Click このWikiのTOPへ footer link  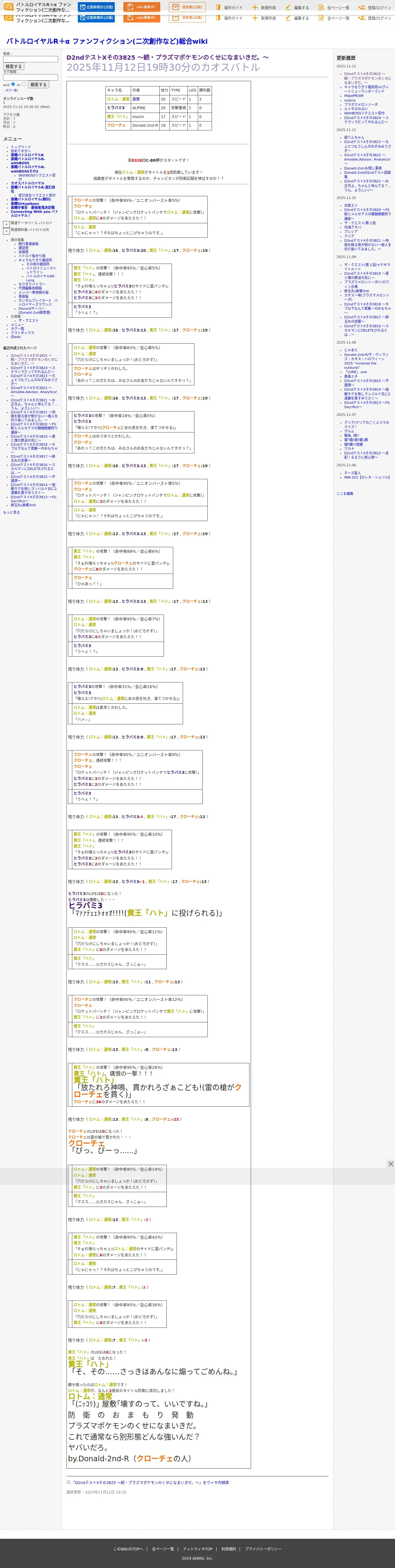(128, 1549)
